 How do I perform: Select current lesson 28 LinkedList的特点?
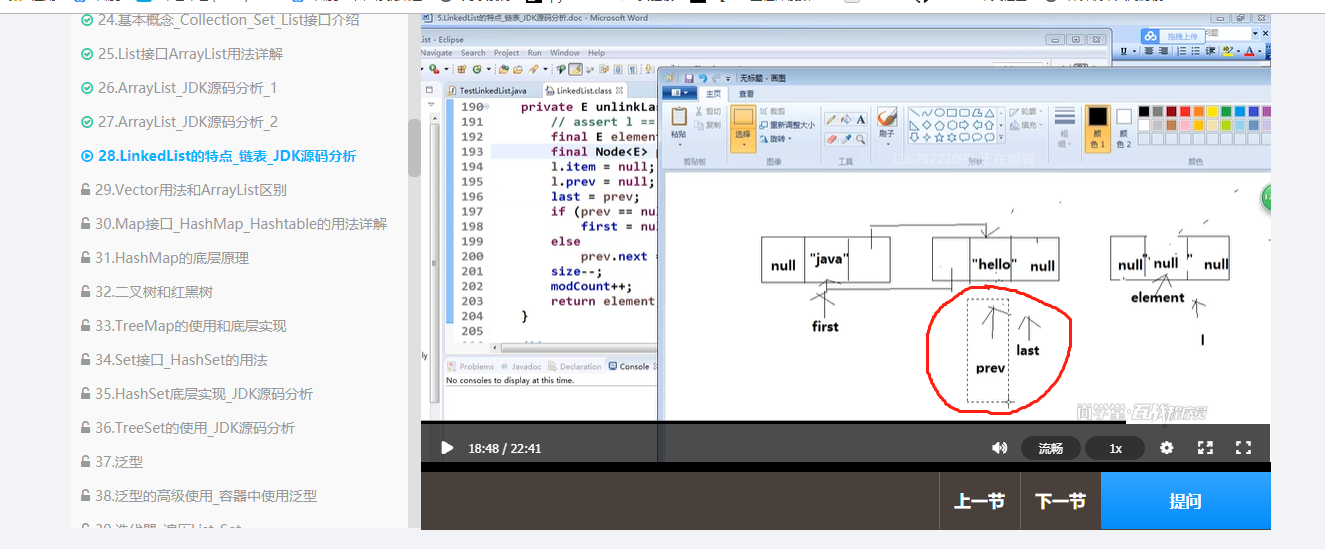click(x=218, y=156)
